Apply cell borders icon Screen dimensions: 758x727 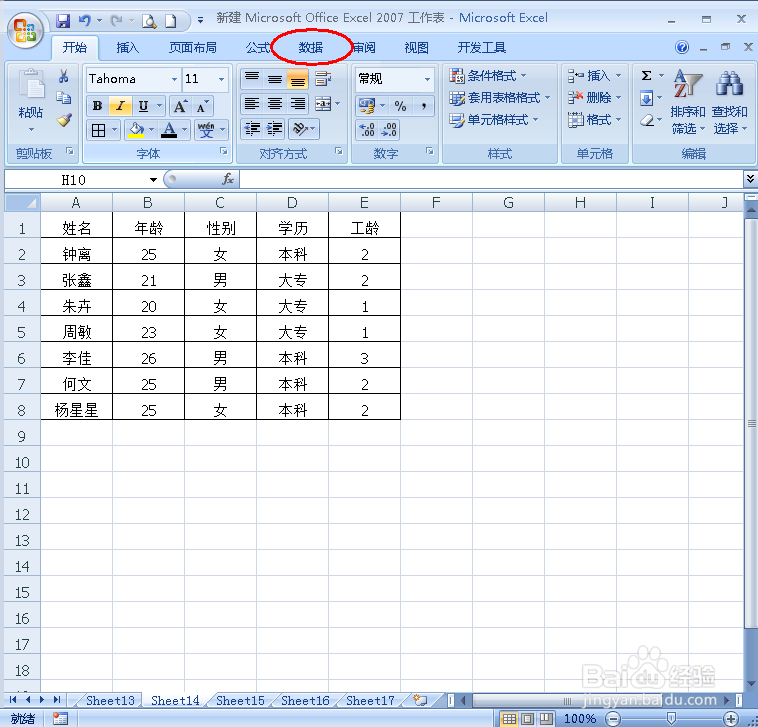tap(99, 130)
